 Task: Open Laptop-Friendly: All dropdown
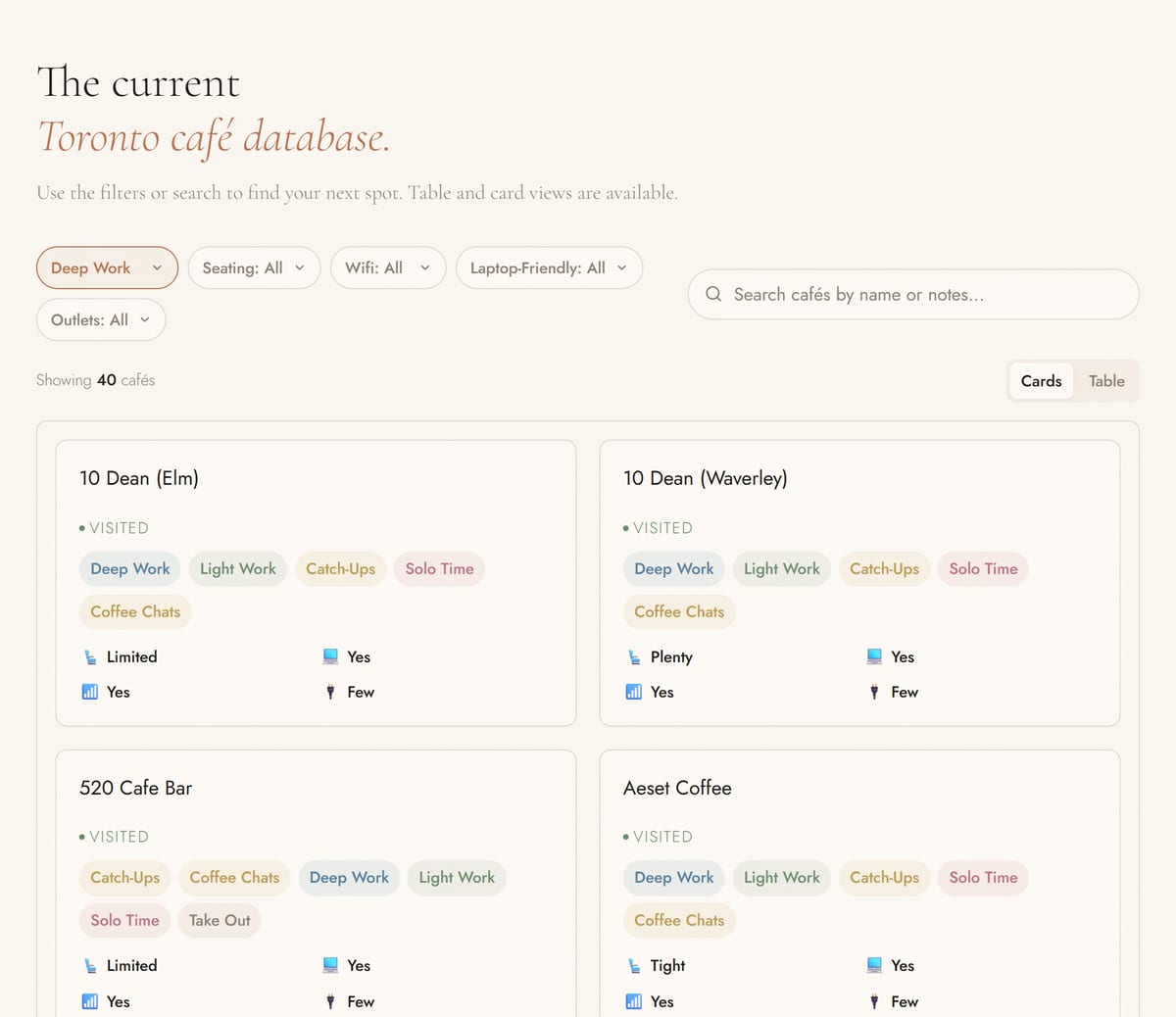tap(549, 267)
